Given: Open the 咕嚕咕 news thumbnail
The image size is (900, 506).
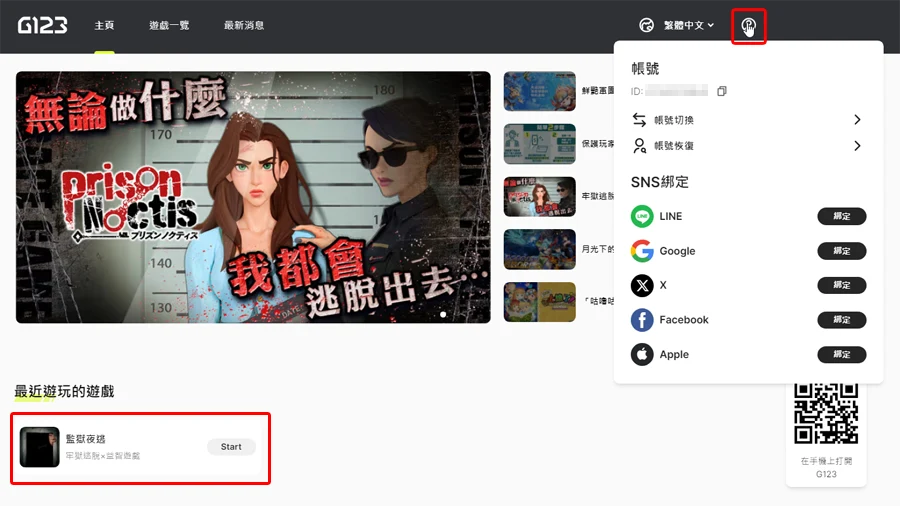Looking at the screenshot, I should [x=540, y=302].
